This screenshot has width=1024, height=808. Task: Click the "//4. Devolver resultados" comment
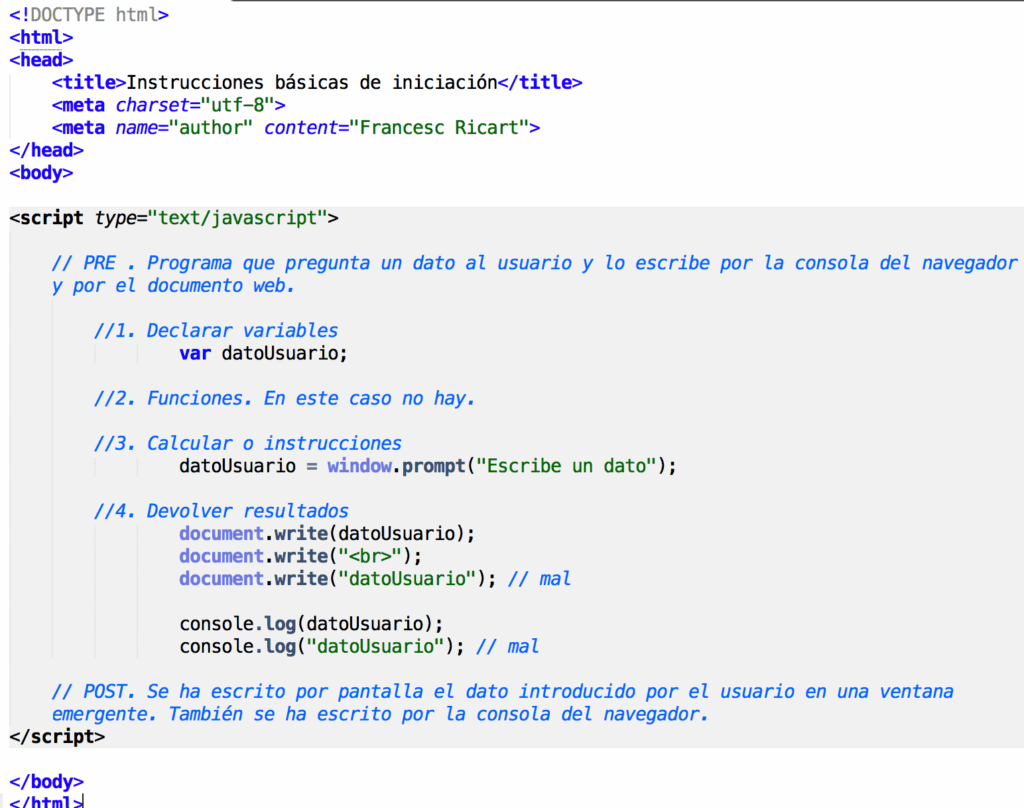[x=221, y=511]
